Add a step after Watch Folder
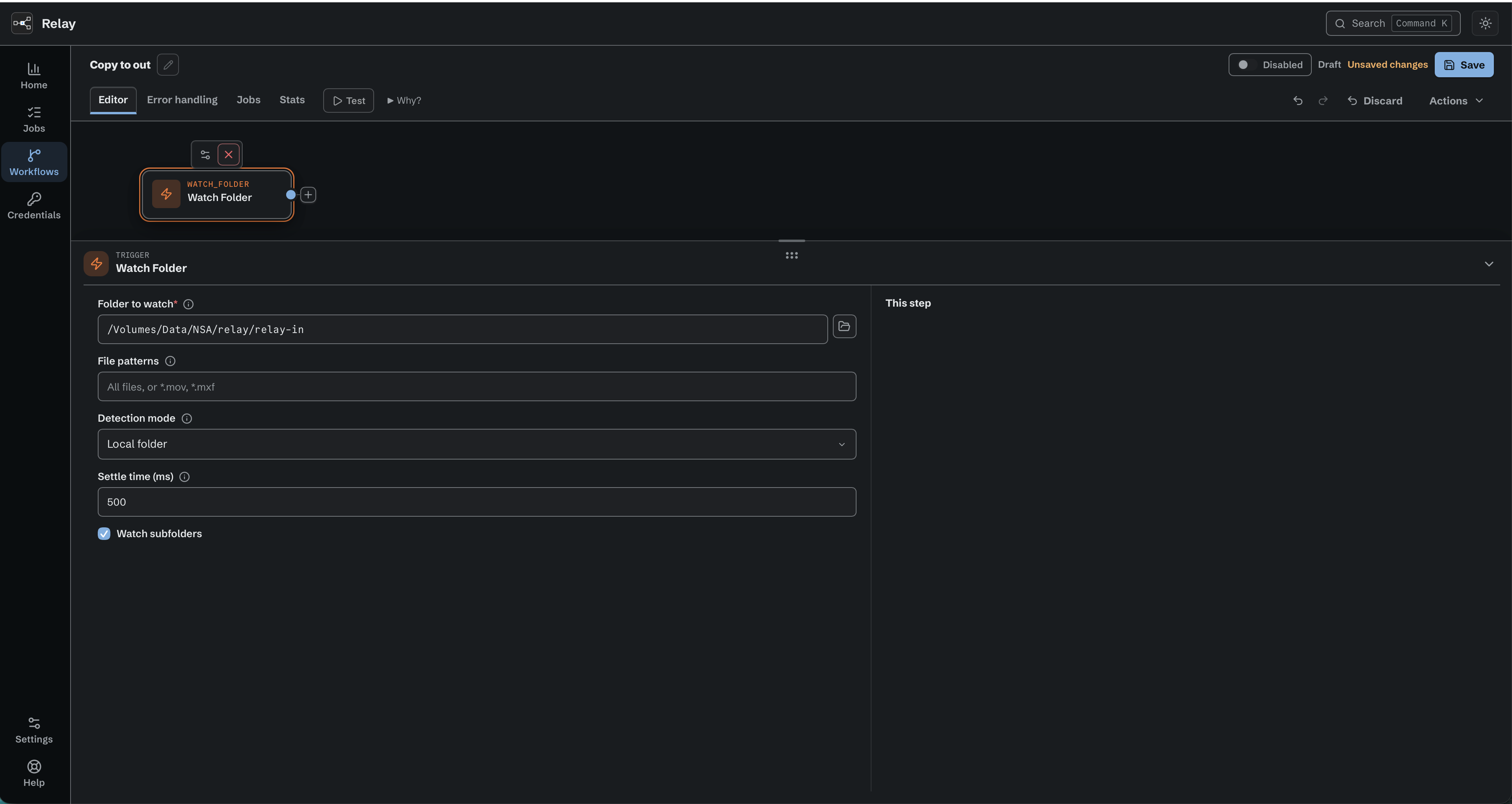Image resolution: width=1512 pixels, height=804 pixels. click(308, 195)
